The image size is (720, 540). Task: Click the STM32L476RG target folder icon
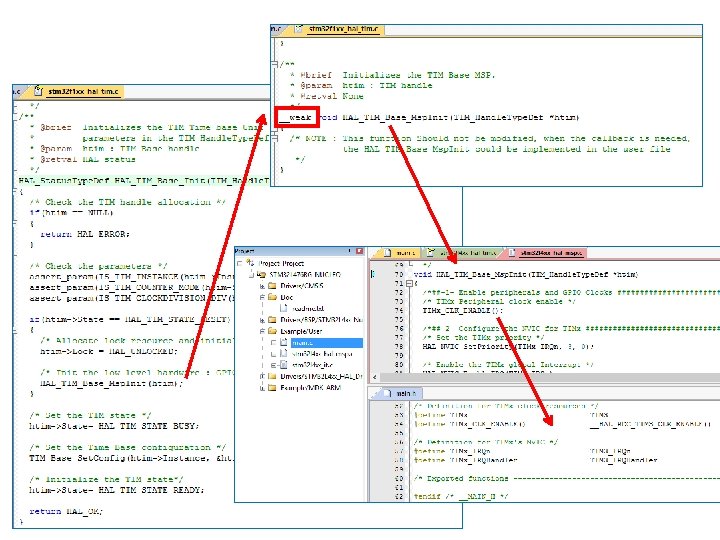[261, 275]
